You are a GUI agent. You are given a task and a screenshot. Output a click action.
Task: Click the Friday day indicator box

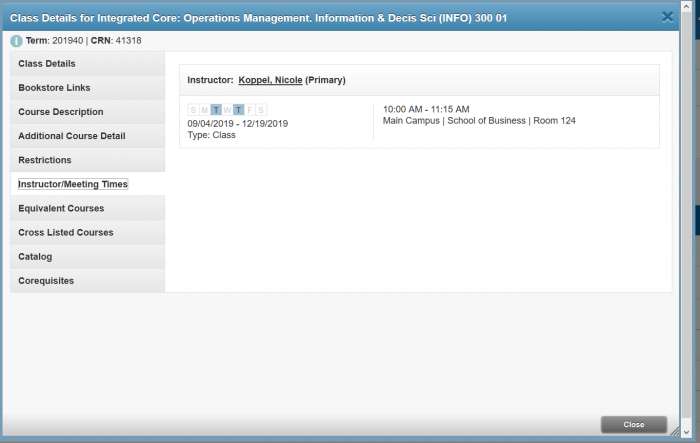[250, 110]
